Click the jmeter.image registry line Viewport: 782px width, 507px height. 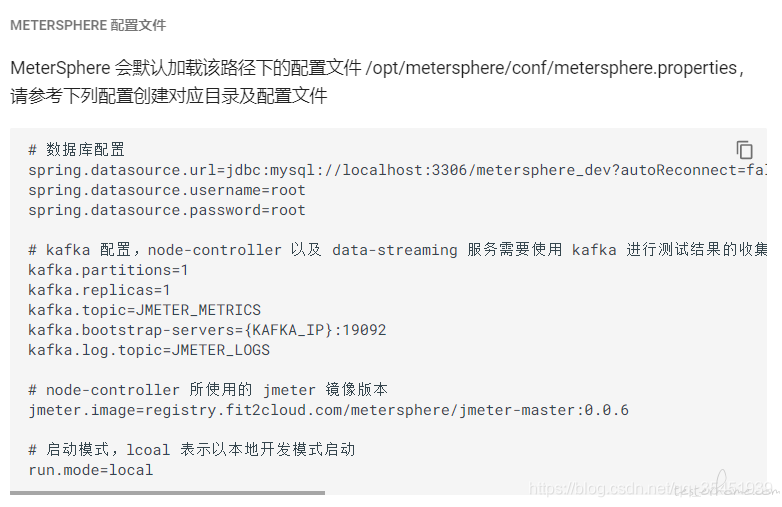pyautogui.click(x=328, y=410)
